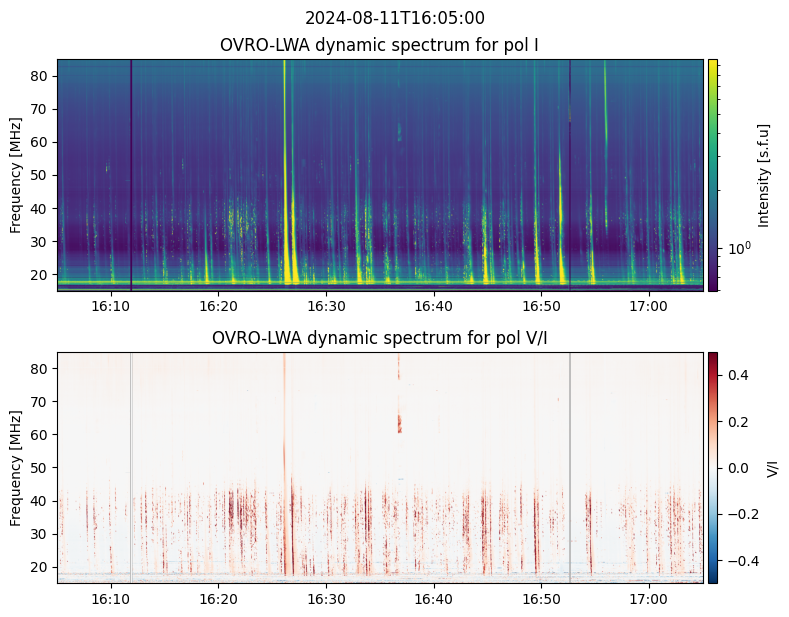The image size is (789, 617).
Task: Click the gray vertical line near 16:53 in V/I plot
Action: click(x=570, y=468)
